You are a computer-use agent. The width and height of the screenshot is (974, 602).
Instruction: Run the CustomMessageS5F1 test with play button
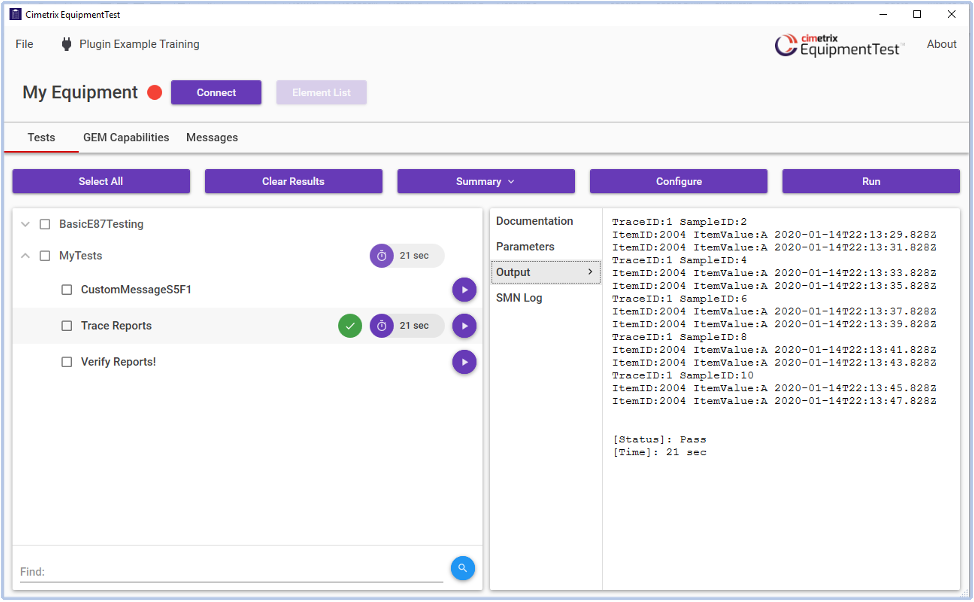click(464, 290)
